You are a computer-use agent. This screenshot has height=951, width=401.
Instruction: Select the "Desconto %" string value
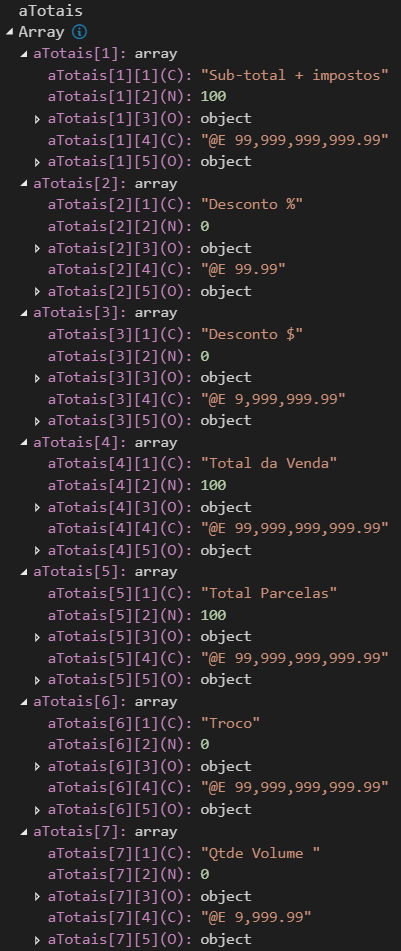252,204
